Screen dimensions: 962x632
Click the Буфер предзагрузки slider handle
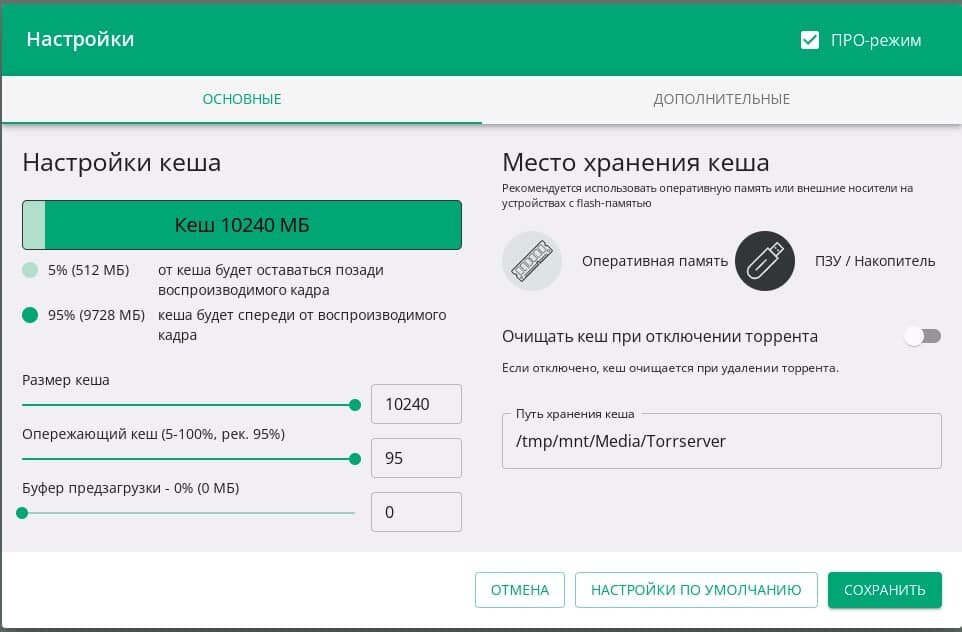pyautogui.click(x=22, y=513)
